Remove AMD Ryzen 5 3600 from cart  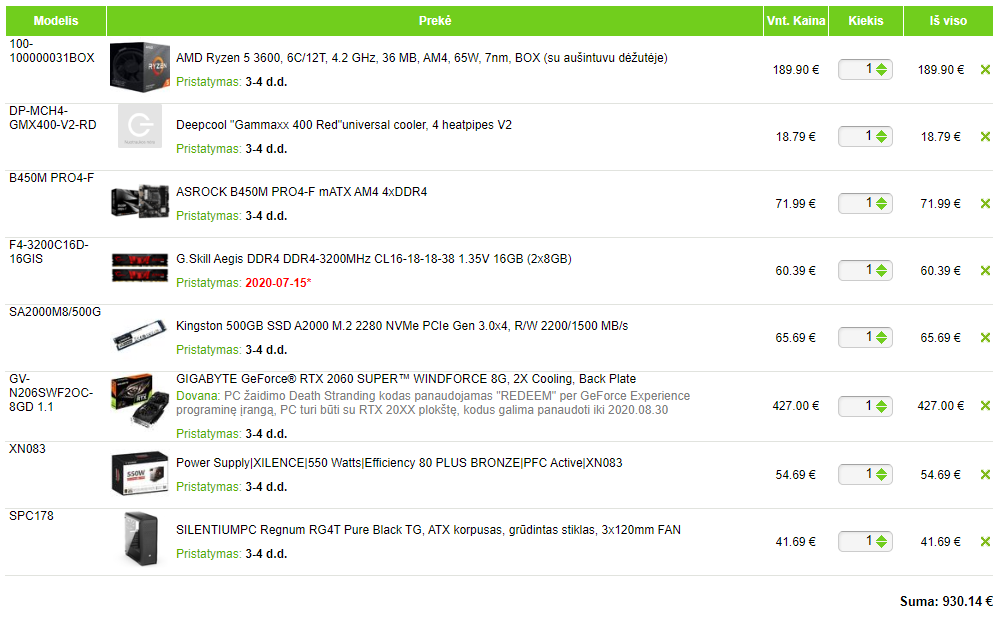985,70
